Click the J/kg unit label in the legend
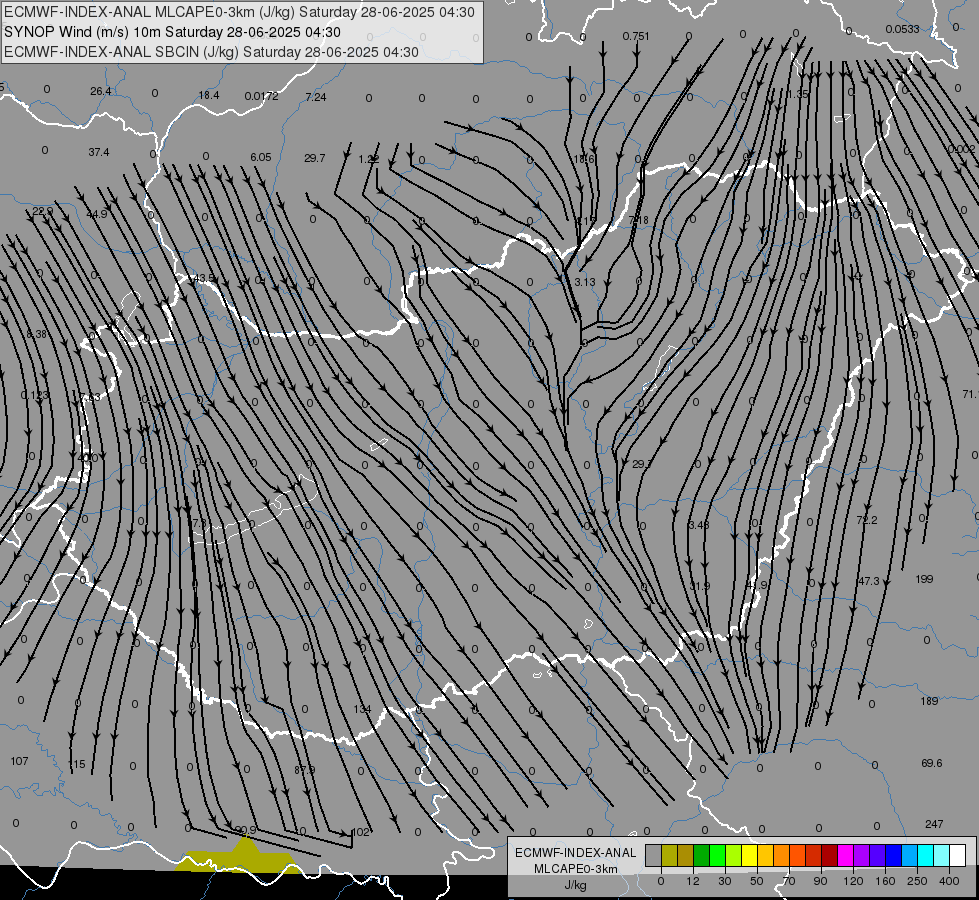 coord(575,885)
